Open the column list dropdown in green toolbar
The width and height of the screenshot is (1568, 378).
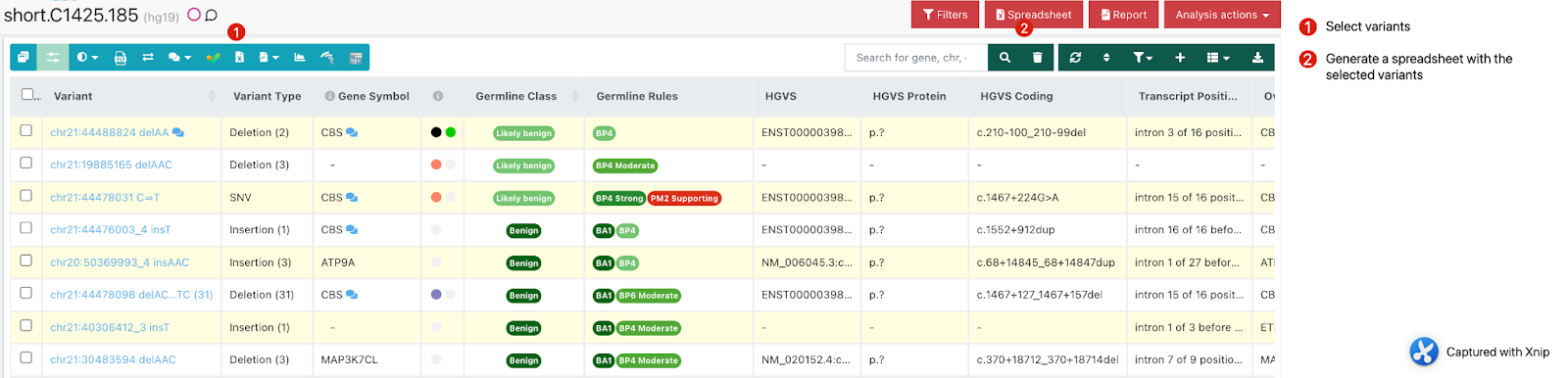tap(1218, 58)
